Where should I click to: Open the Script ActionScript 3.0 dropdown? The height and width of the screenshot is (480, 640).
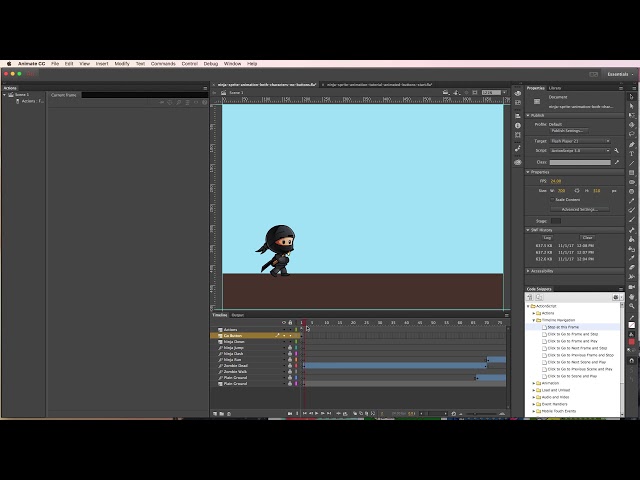(580, 151)
